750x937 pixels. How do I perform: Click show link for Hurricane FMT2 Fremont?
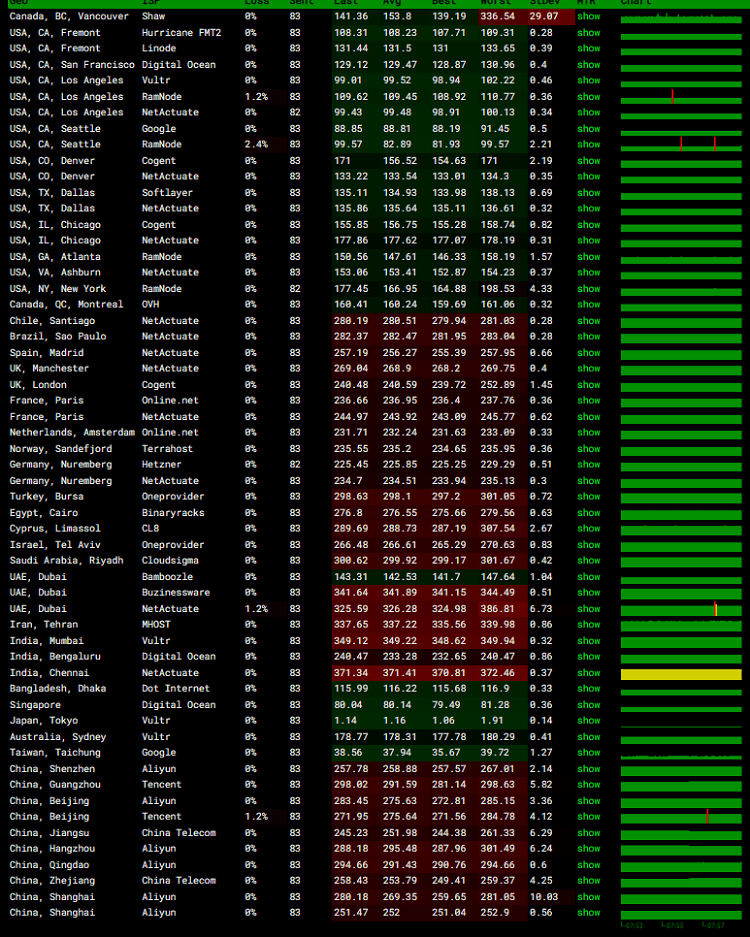point(589,32)
